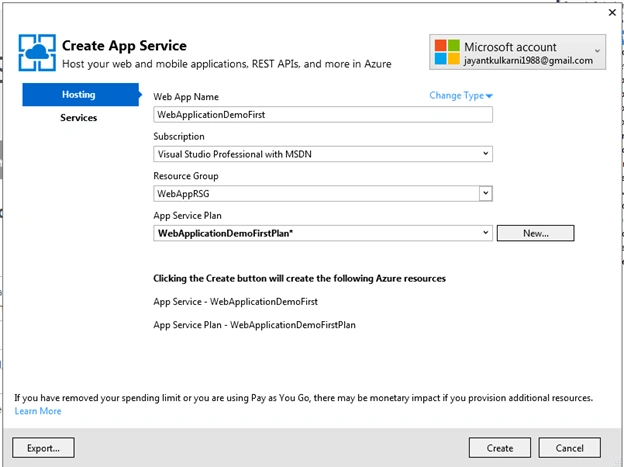Viewport: 624px width, 467px height.
Task: Click 'App Service - WebApplicationDemoFirst' text
Action: pos(236,302)
